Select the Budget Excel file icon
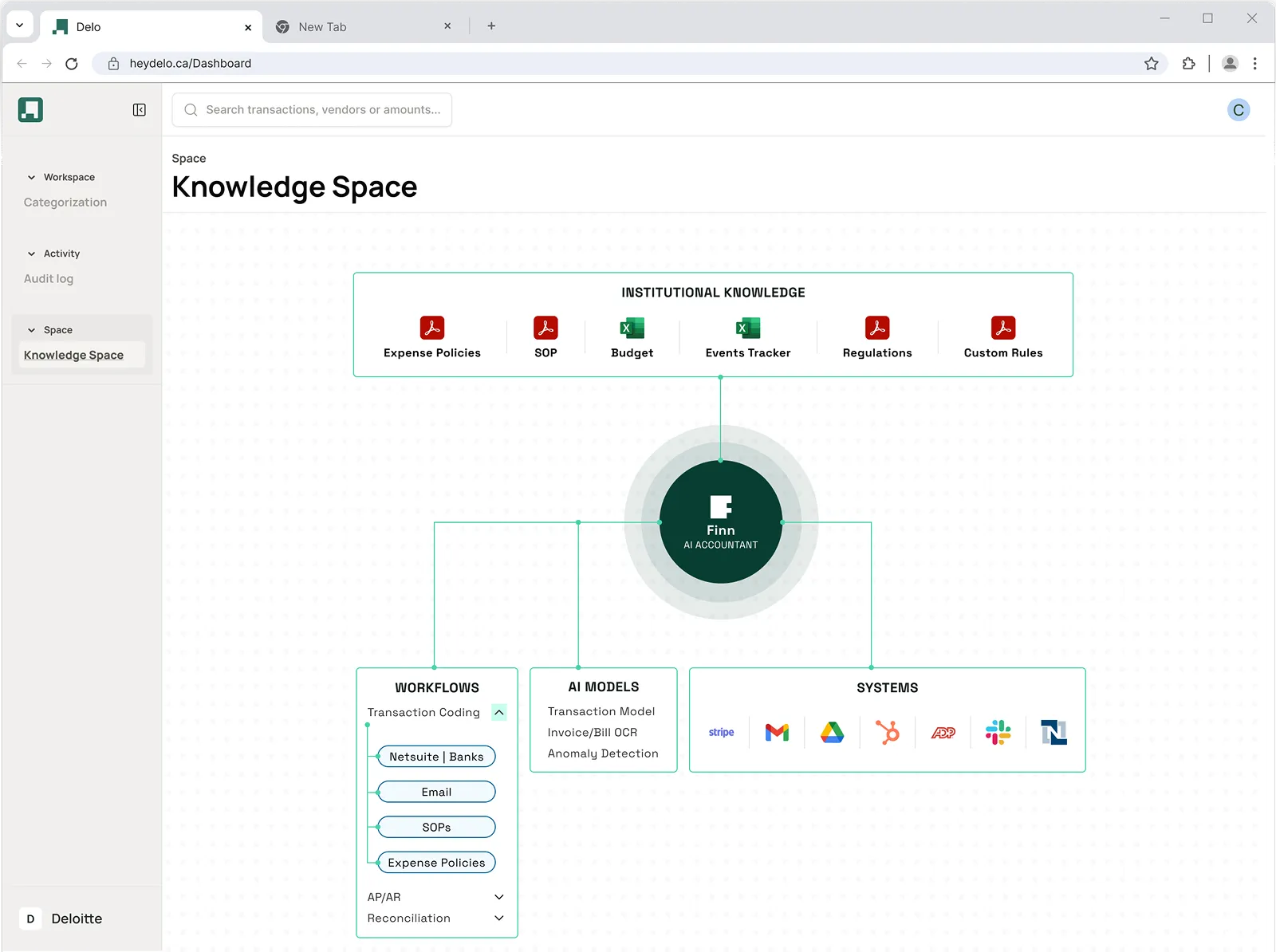 pyautogui.click(x=631, y=328)
